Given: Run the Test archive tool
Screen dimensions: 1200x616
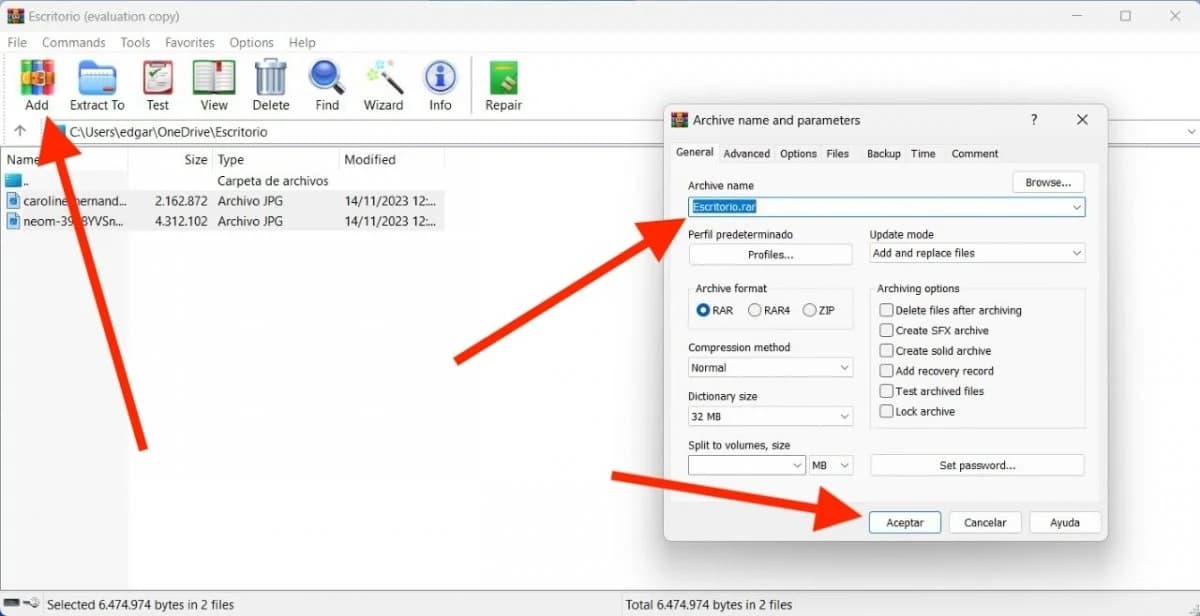Looking at the screenshot, I should tap(158, 85).
